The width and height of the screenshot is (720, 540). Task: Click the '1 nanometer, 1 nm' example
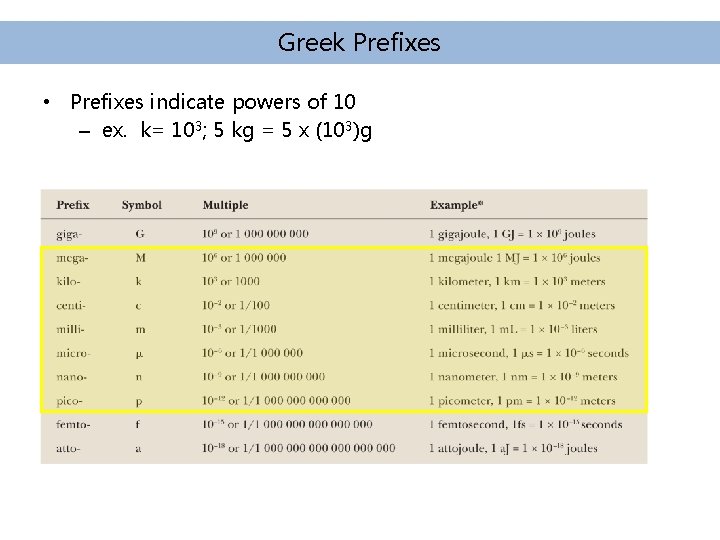(x=523, y=377)
